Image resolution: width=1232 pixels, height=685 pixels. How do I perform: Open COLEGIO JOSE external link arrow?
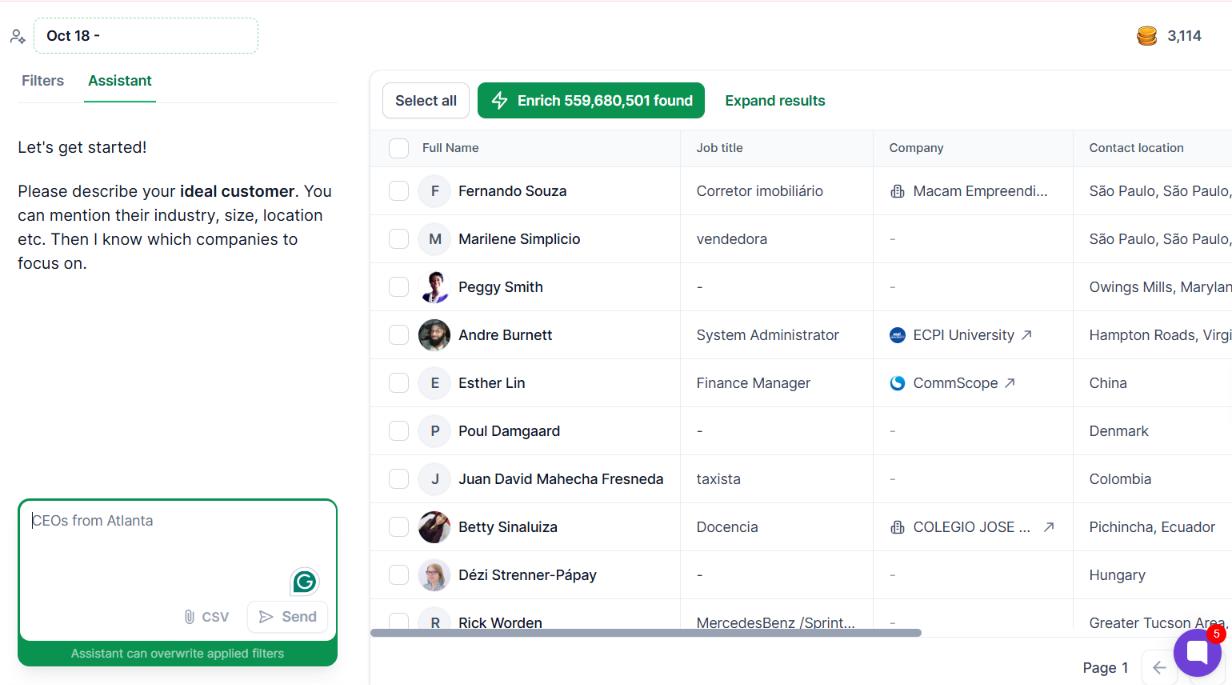[x=1048, y=527]
